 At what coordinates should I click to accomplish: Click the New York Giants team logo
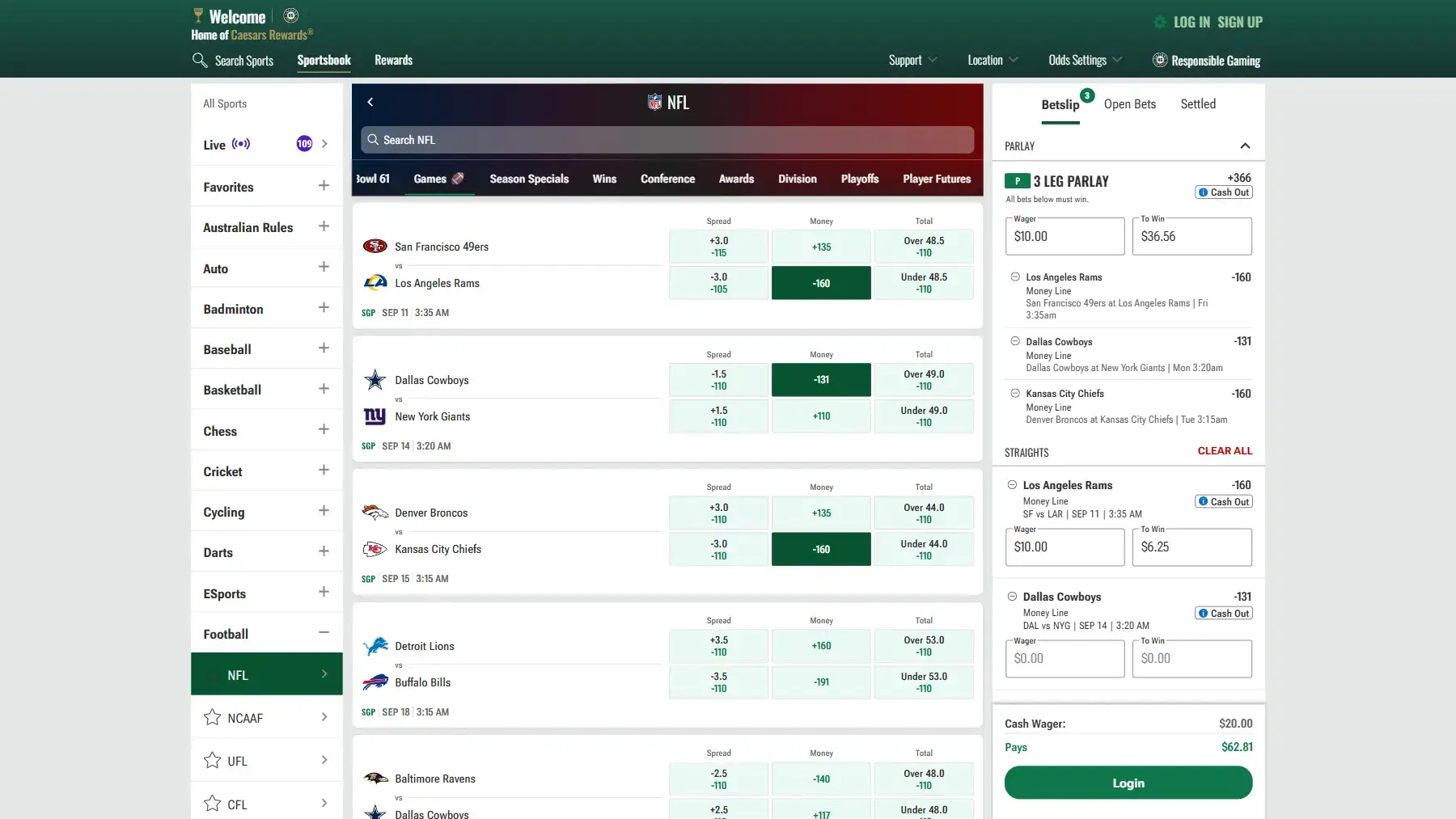pos(375,416)
